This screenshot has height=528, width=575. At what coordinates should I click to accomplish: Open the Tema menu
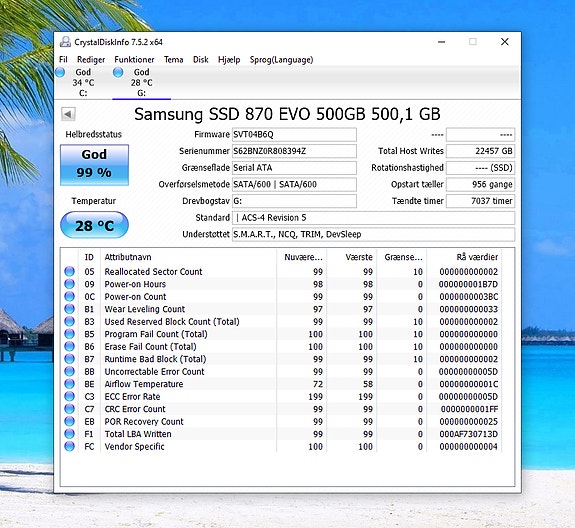click(173, 59)
